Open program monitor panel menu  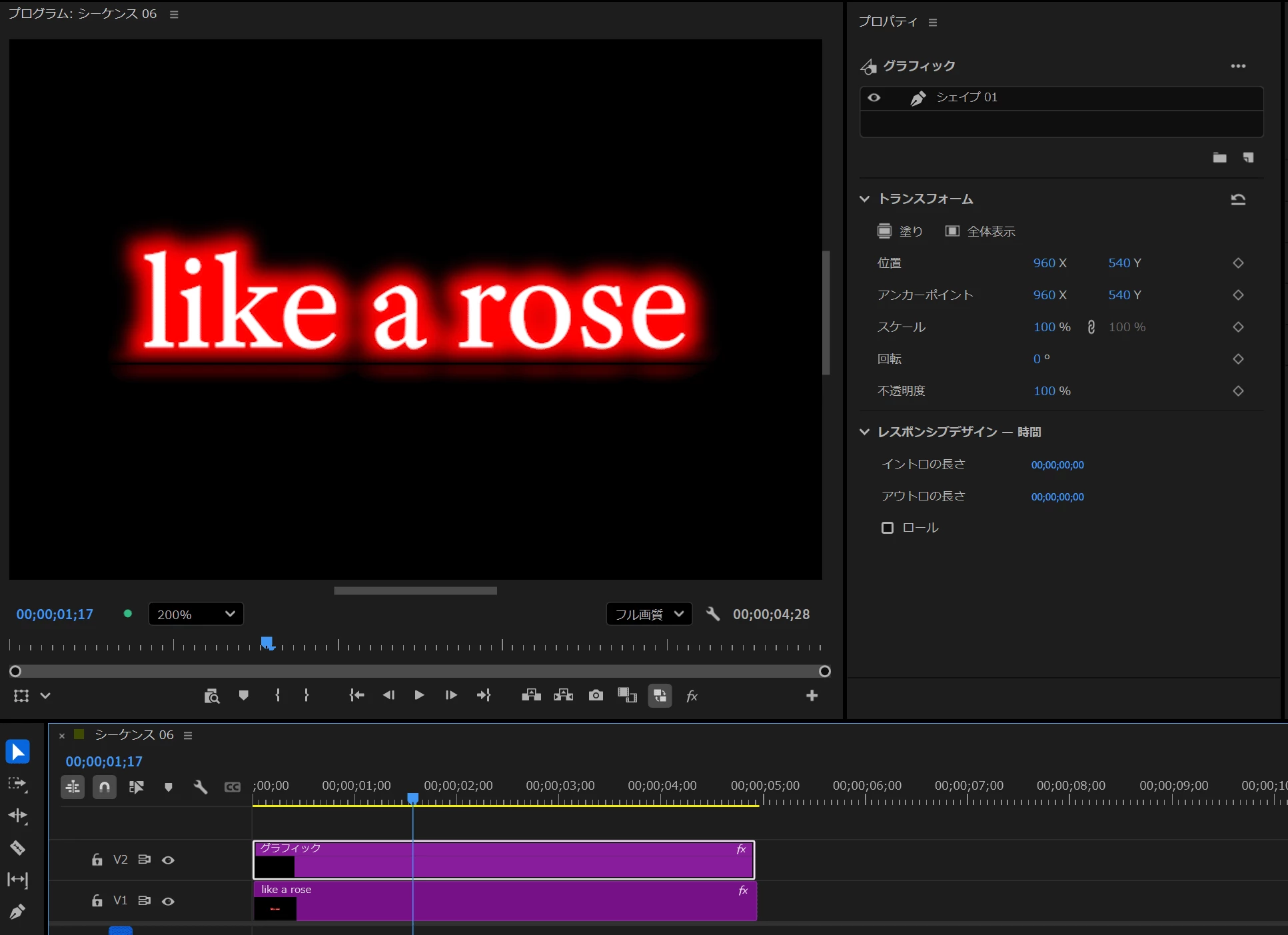[x=174, y=14]
